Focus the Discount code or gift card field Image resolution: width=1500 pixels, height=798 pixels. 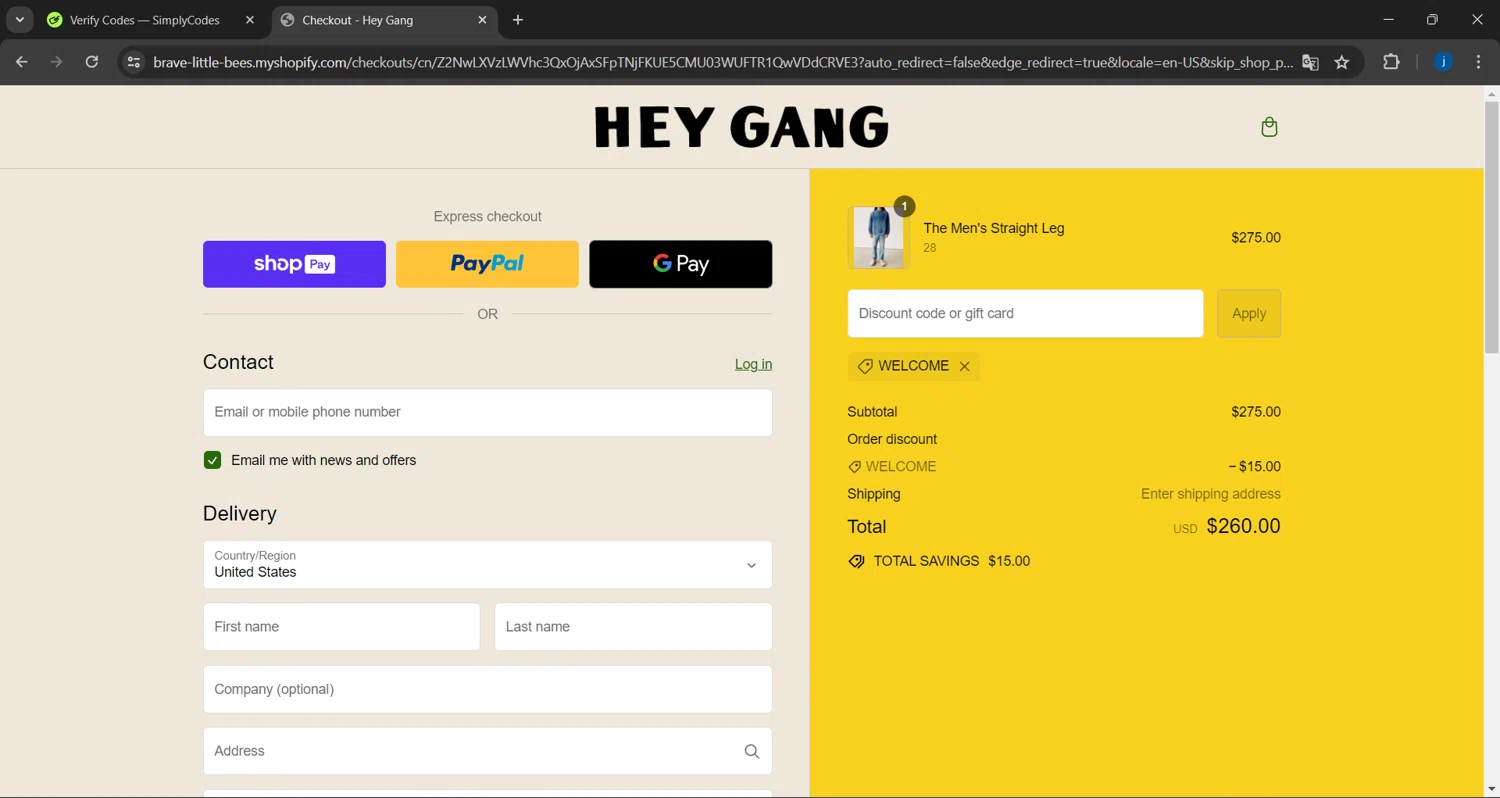tap(1025, 313)
